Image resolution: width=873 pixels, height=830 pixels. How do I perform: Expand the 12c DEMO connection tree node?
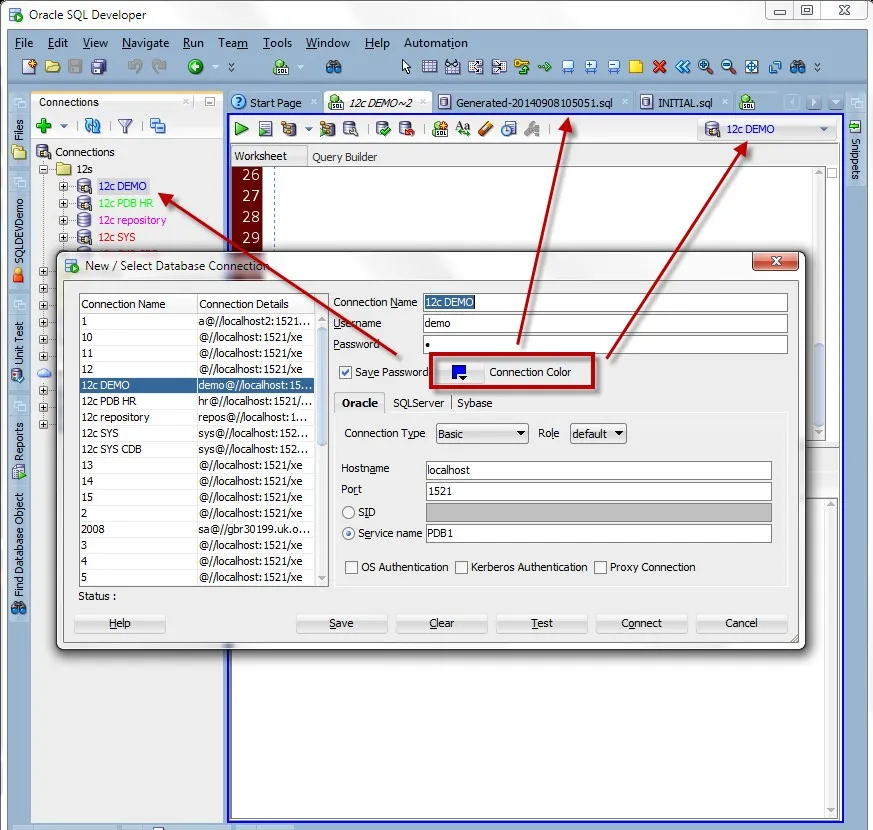coord(63,186)
